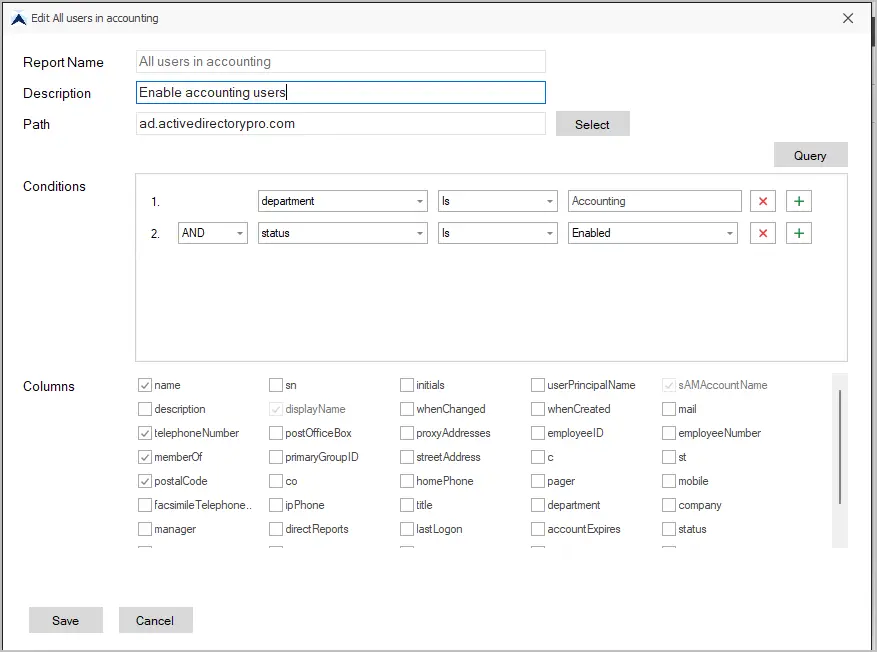877x652 pixels.
Task: Click the greyed sAMAccountName checkbox
Action: click(x=668, y=385)
